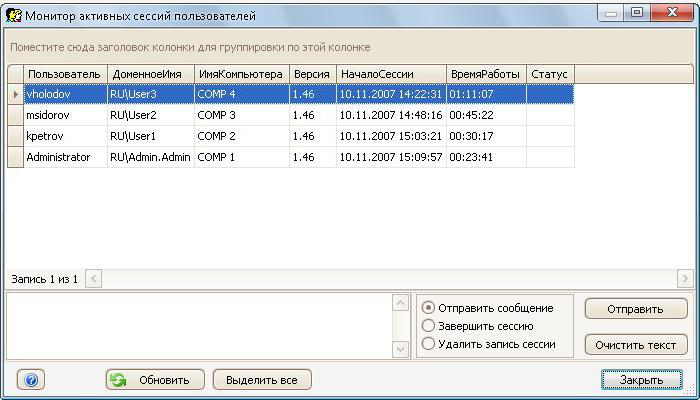The width and height of the screenshot is (700, 400).
Task: Click session start 10.11.2007 14:48:16
Action: (391, 115)
